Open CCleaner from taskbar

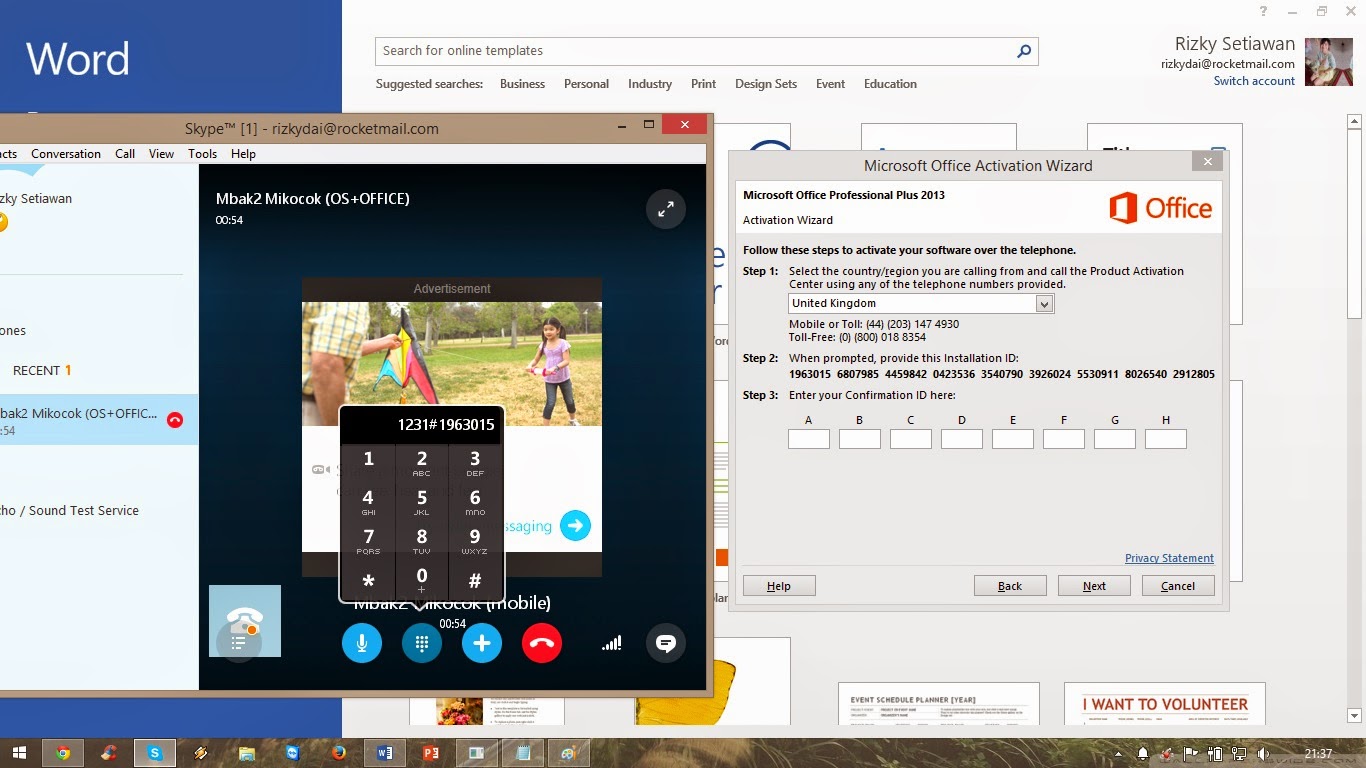[x=109, y=753]
